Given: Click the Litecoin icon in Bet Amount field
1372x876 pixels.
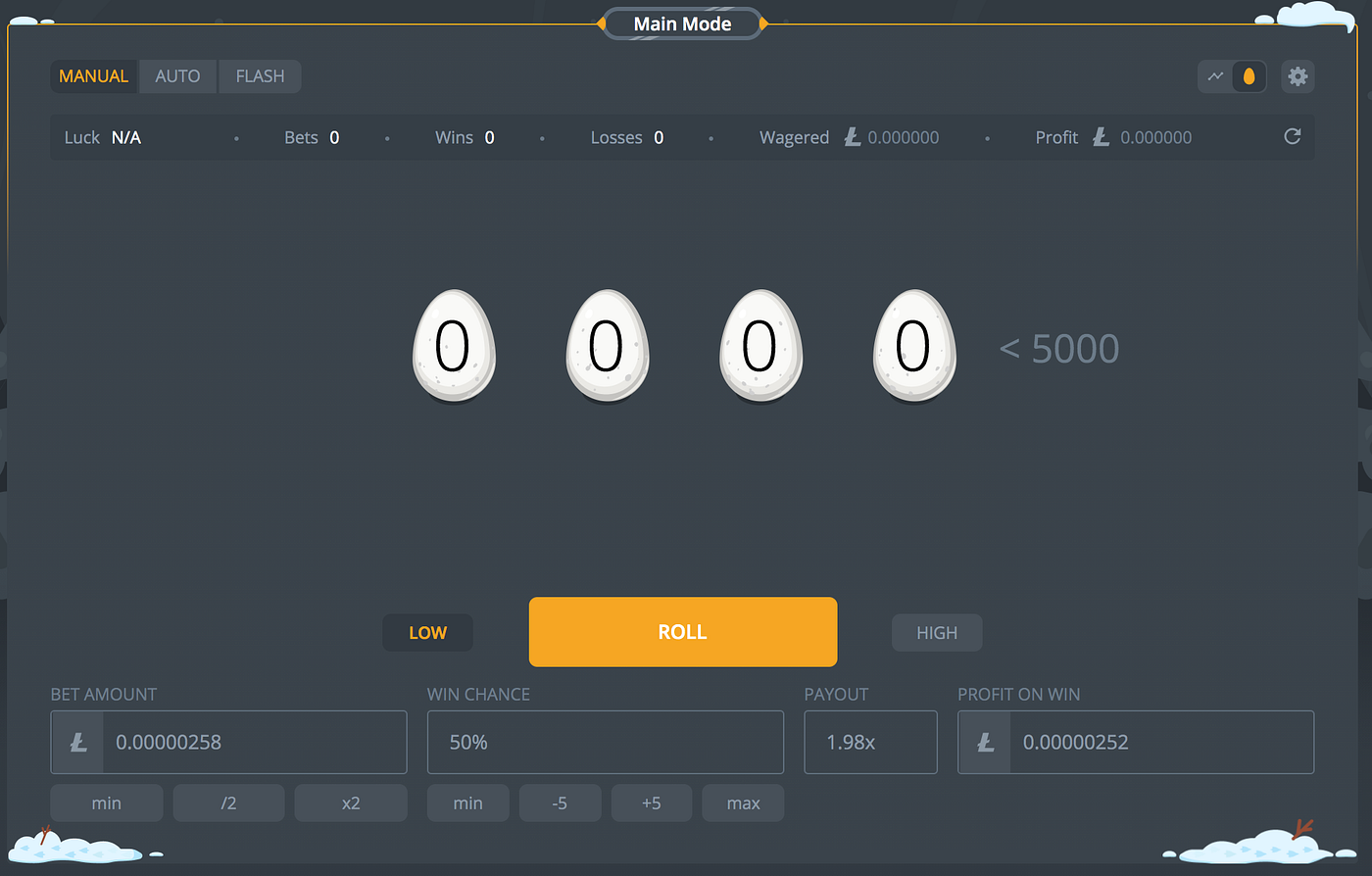Looking at the screenshot, I should pyautogui.click(x=77, y=742).
